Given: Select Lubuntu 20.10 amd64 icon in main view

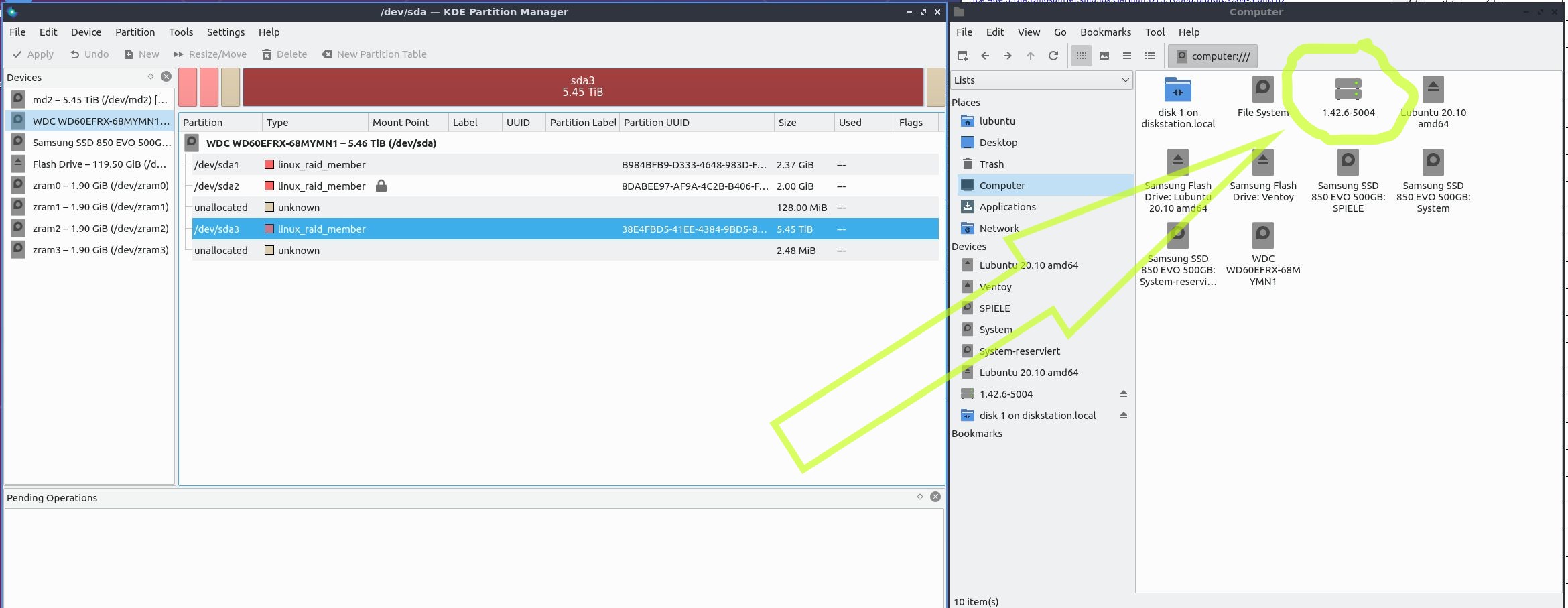Looking at the screenshot, I should click(1433, 102).
